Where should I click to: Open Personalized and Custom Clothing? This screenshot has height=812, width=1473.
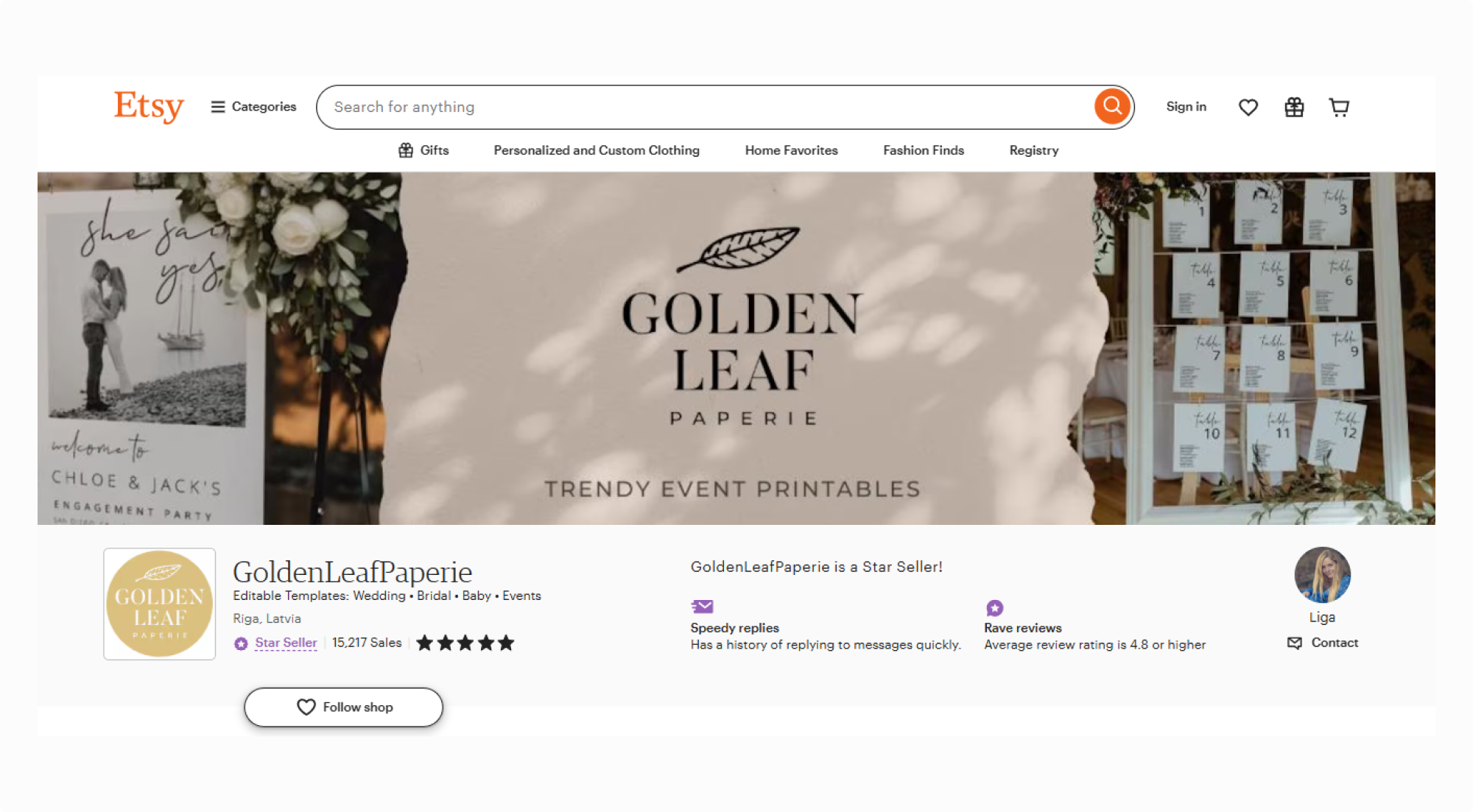point(597,150)
